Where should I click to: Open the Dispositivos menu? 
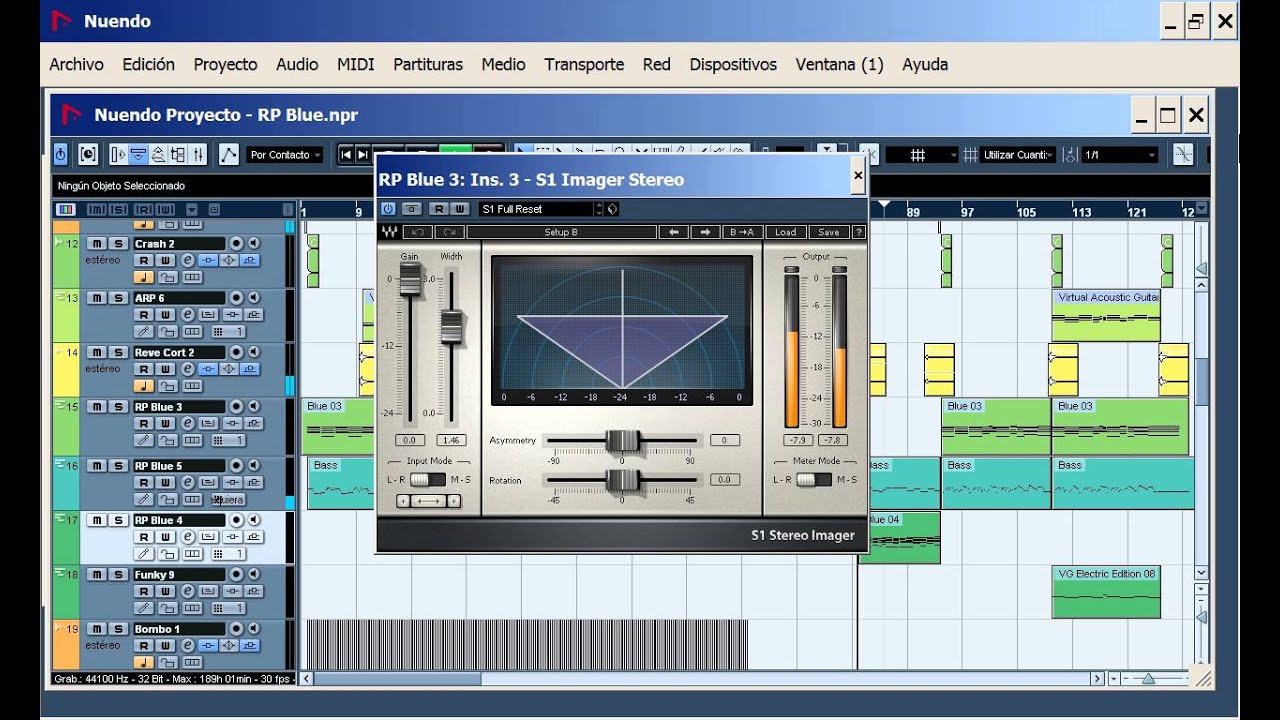pos(733,64)
